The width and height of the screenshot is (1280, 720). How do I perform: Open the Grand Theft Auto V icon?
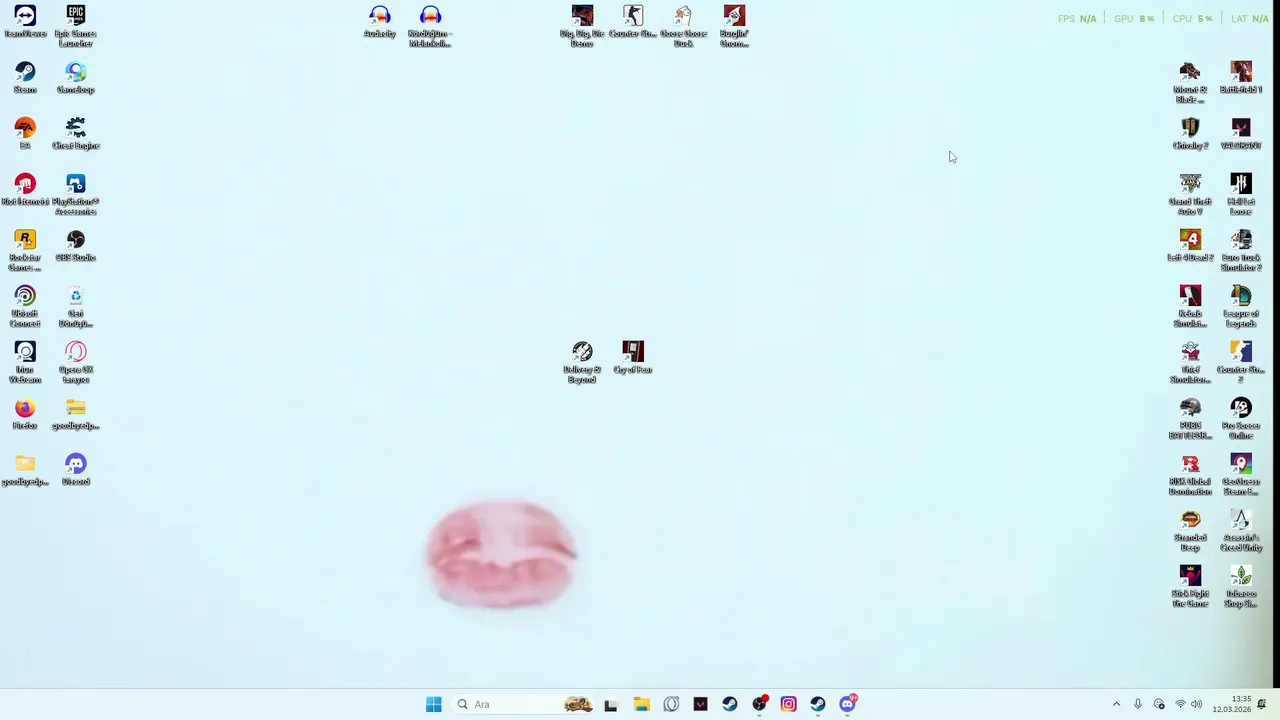click(1190, 194)
